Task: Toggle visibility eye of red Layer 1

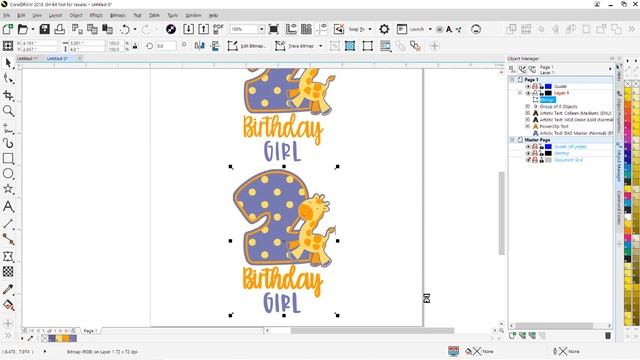Action: 528,93
